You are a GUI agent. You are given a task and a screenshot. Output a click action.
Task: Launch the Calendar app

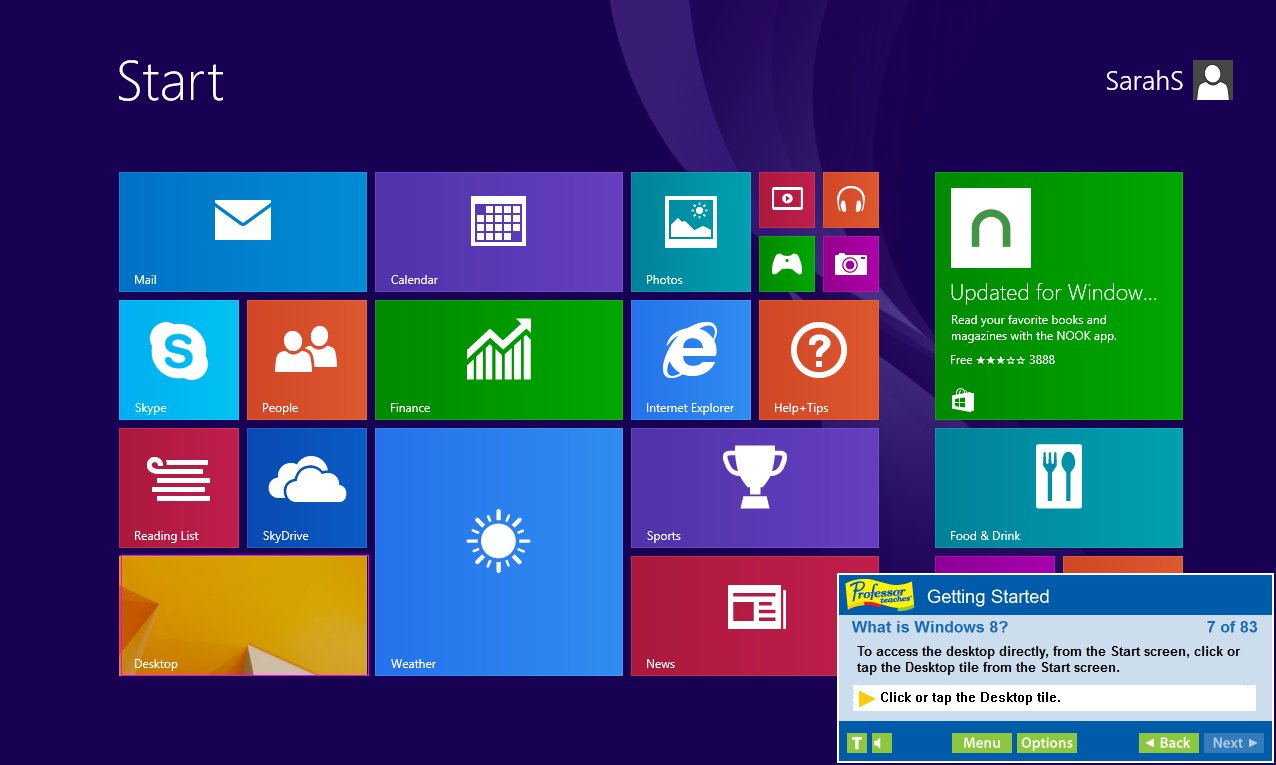point(498,231)
